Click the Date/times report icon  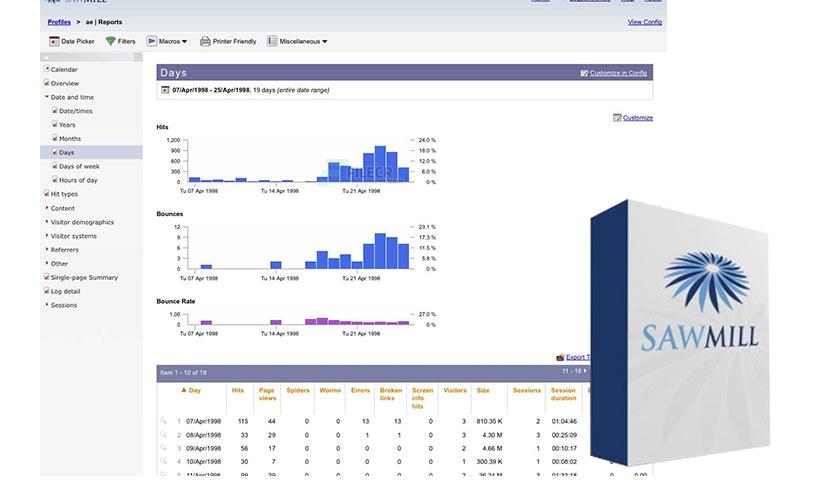[x=55, y=110]
